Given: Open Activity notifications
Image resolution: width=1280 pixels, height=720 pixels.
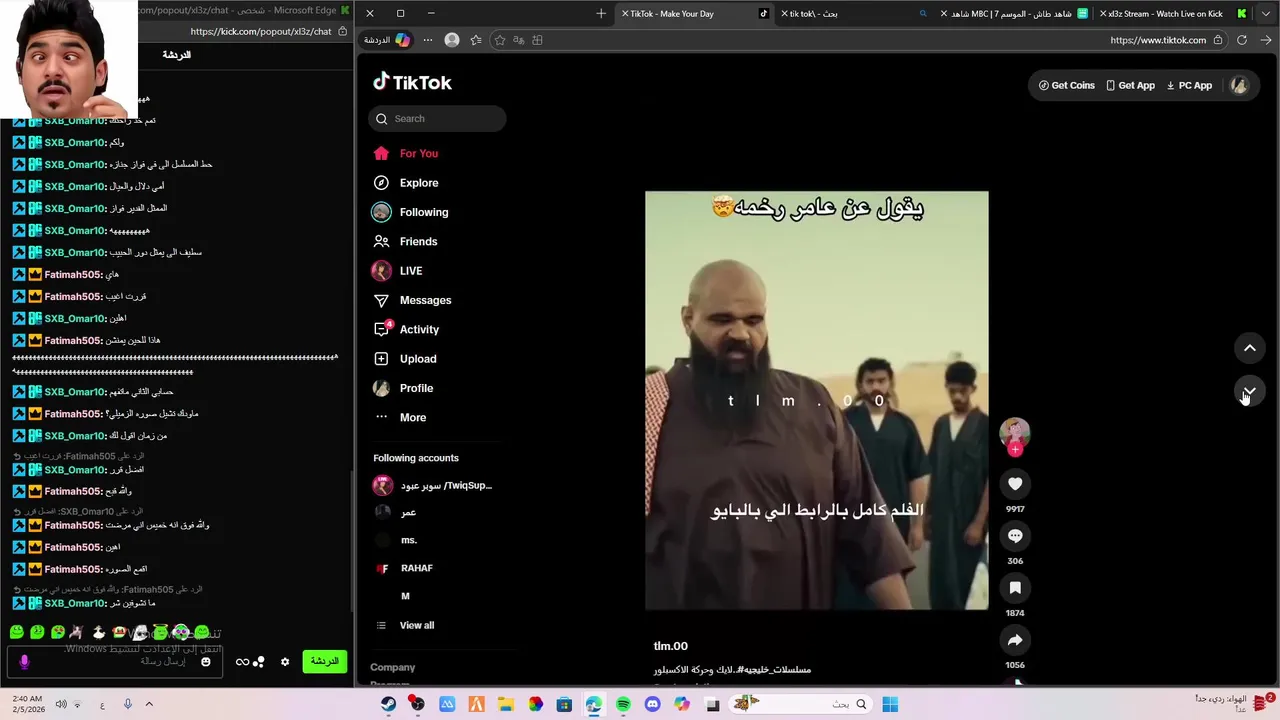Looking at the screenshot, I should pos(406,329).
